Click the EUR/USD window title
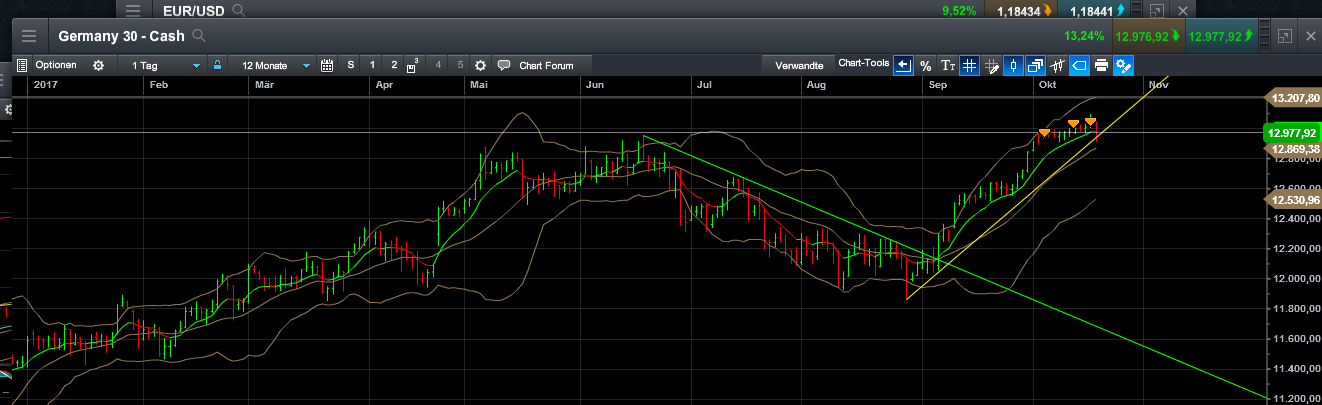Image resolution: width=1322 pixels, height=405 pixels. click(194, 10)
